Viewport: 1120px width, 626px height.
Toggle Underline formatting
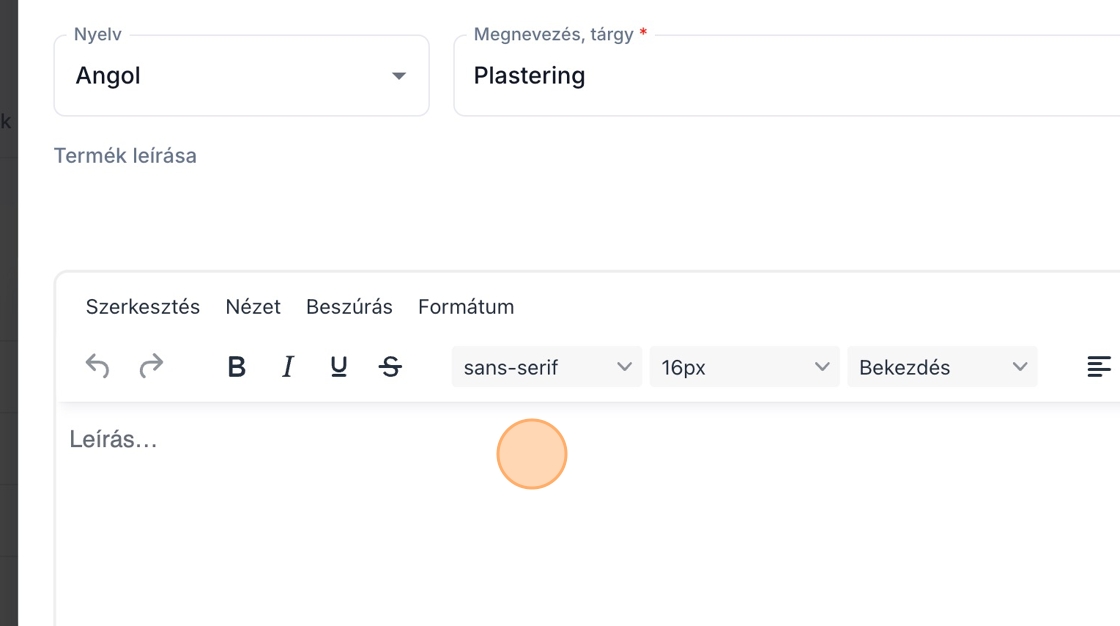(339, 367)
